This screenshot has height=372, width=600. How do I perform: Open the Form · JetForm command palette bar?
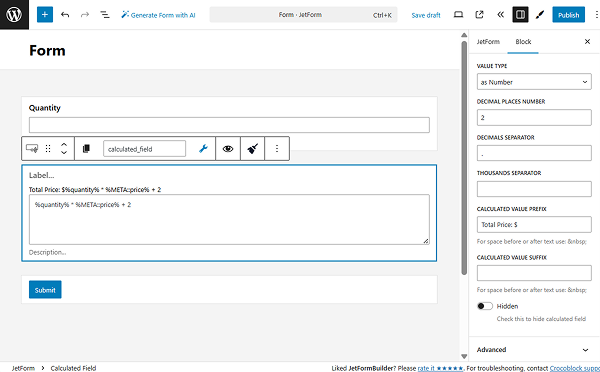[303, 15]
